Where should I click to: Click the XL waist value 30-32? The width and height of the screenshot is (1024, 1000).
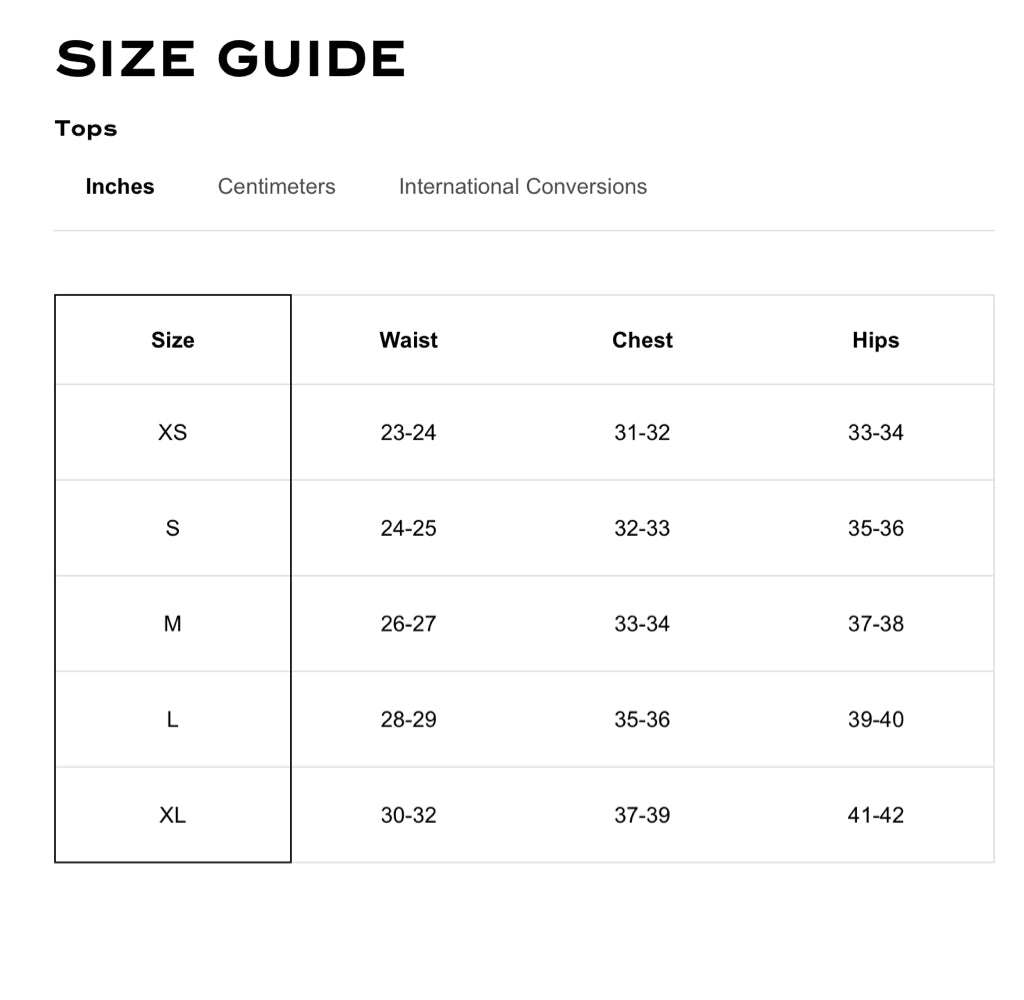point(408,815)
